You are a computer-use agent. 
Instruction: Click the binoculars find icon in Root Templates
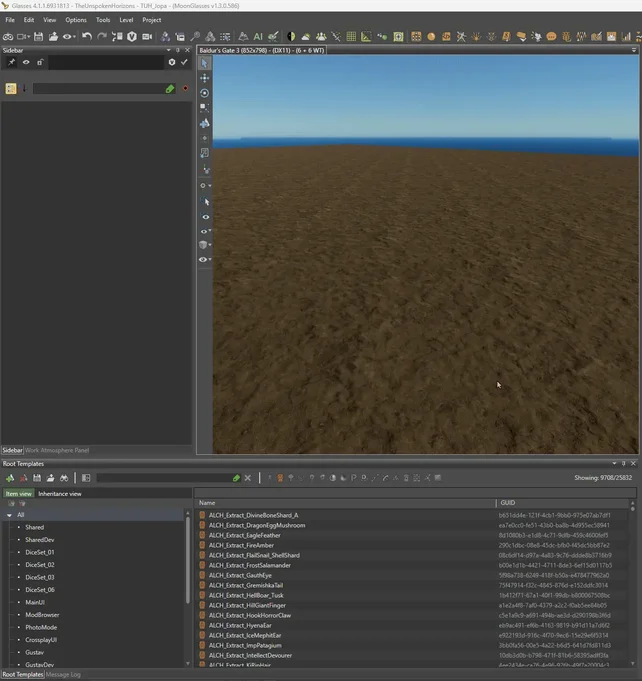pyautogui.click(x=64, y=478)
